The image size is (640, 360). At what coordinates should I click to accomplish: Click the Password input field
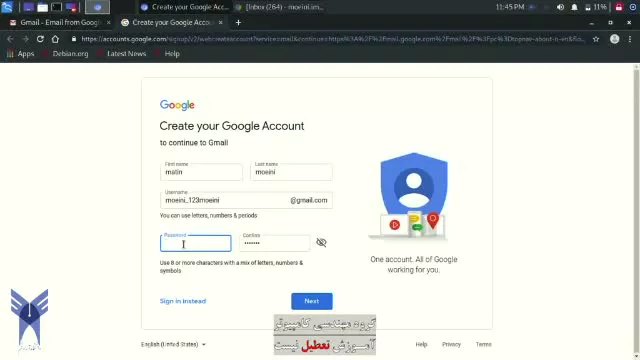[196, 243]
